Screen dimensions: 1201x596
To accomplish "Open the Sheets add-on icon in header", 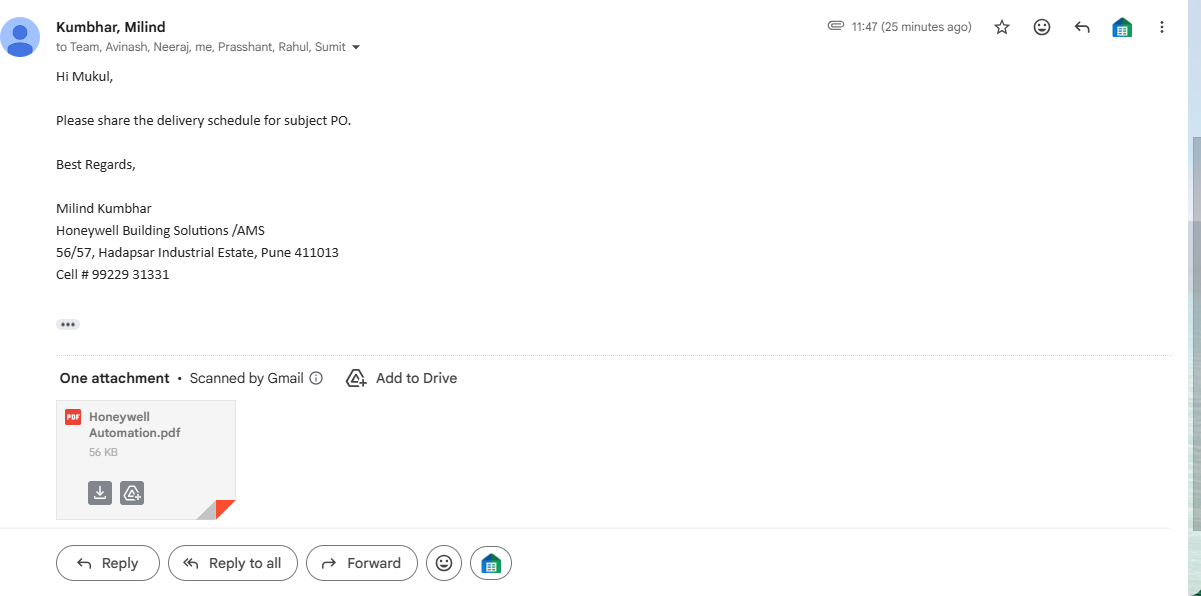I will coord(1122,28).
